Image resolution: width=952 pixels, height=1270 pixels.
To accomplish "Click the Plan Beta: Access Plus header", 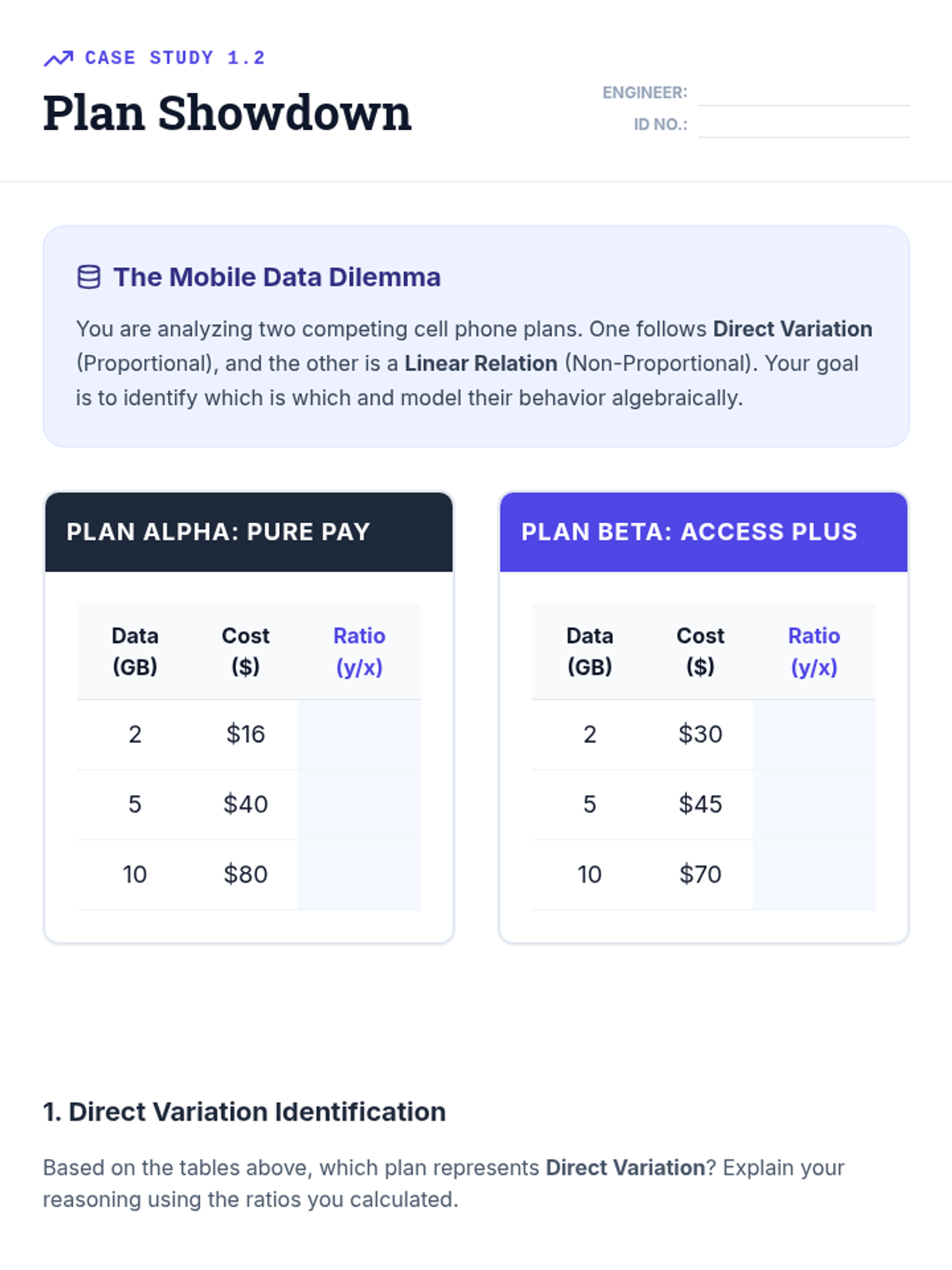I will [704, 532].
